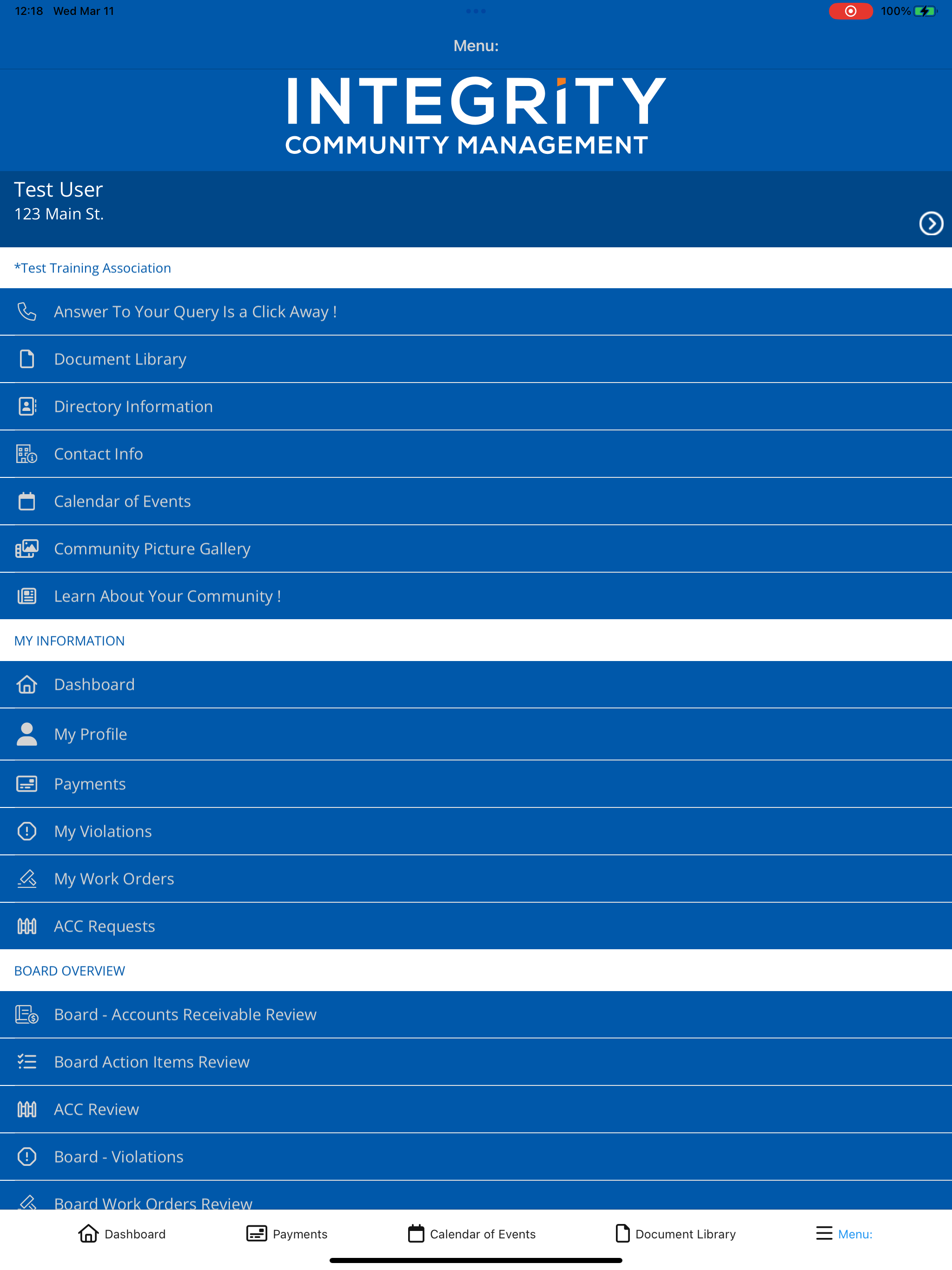Tap the page icon beside Document Library row

coord(26,359)
